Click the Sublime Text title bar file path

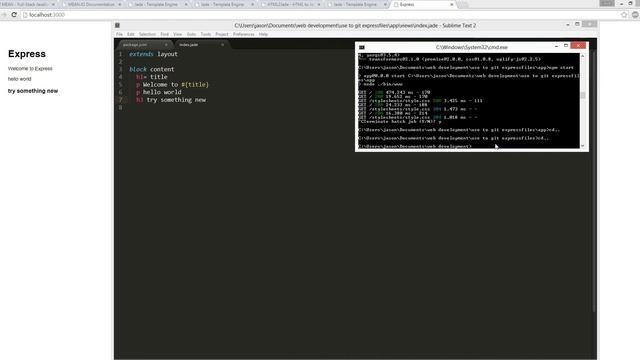[x=355, y=25]
